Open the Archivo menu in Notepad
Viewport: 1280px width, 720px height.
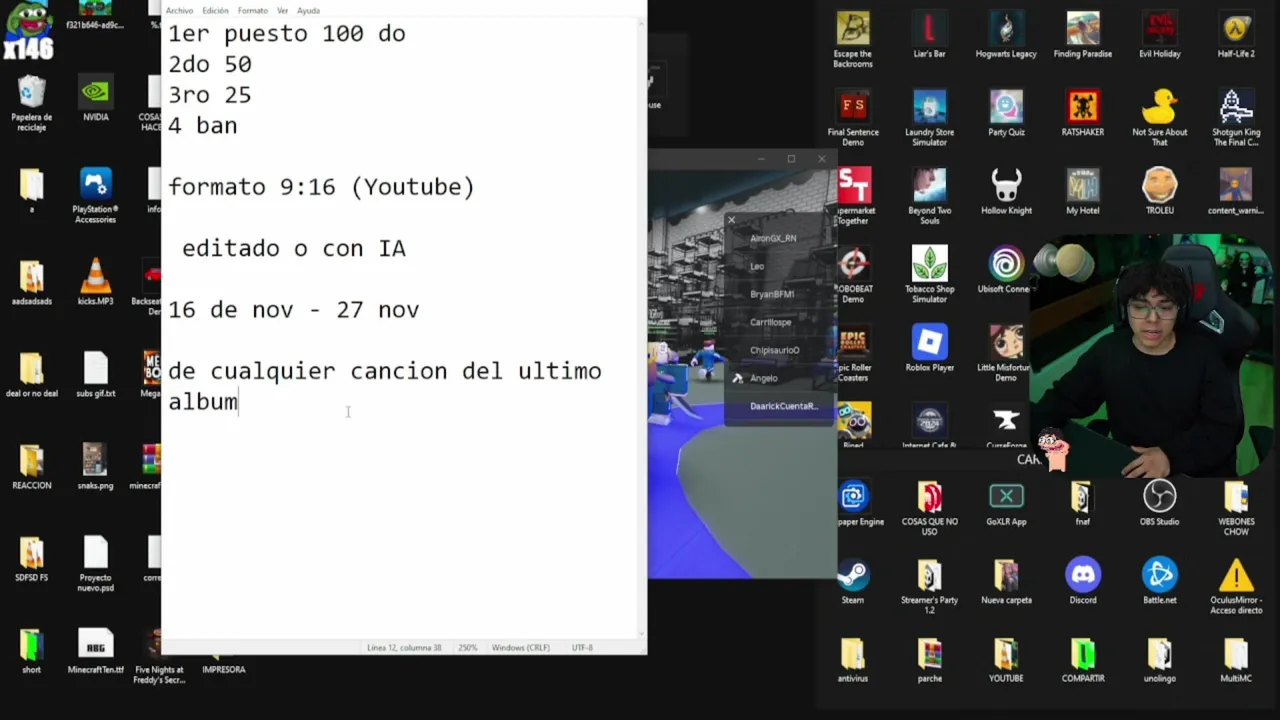click(x=179, y=11)
